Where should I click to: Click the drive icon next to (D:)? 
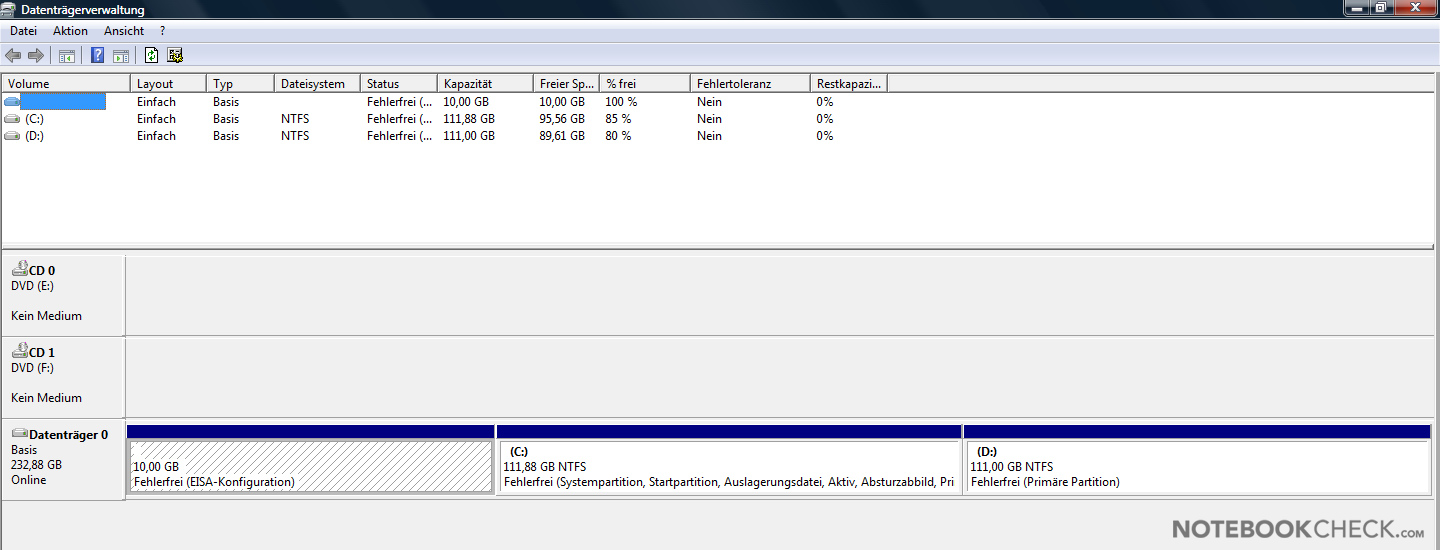pyautogui.click(x=12, y=136)
